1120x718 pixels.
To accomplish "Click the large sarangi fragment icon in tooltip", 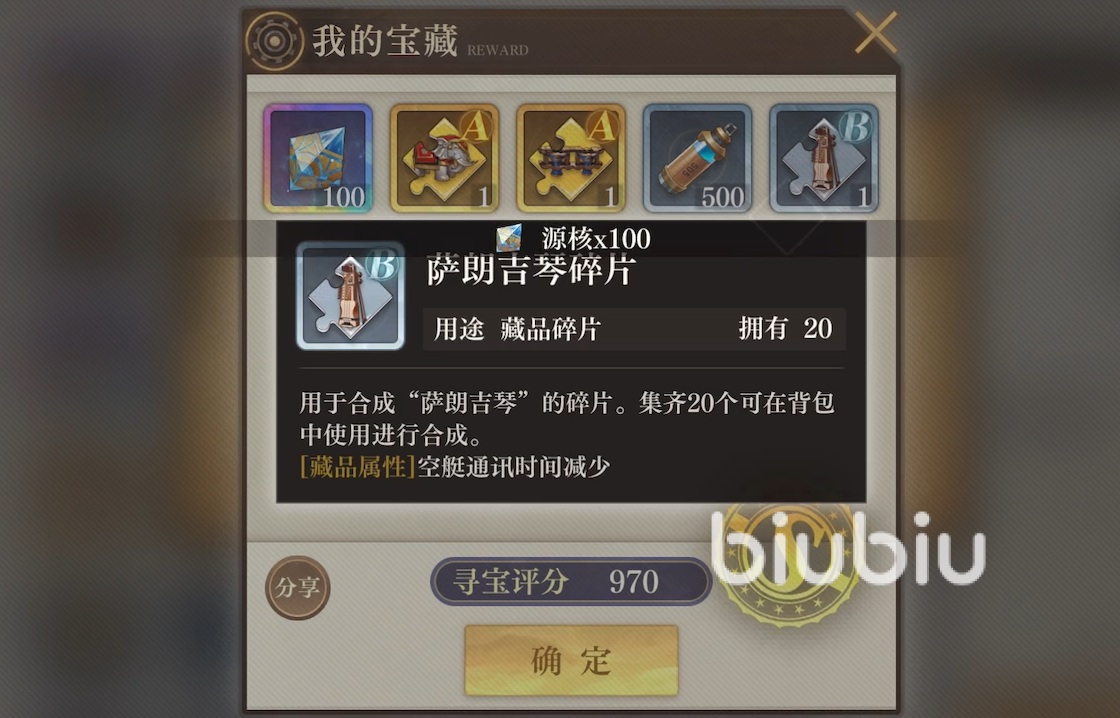I will pos(351,295).
